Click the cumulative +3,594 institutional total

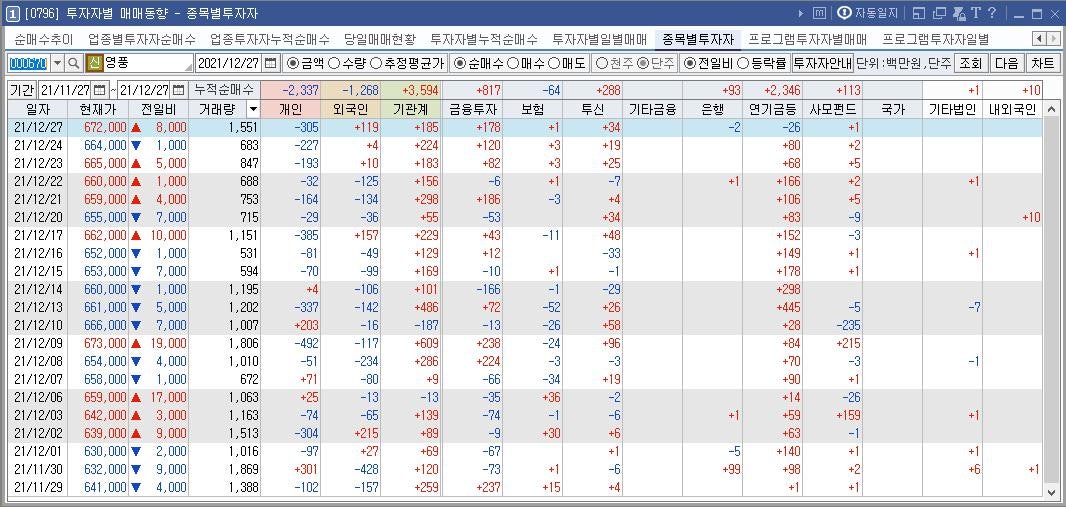coord(411,90)
